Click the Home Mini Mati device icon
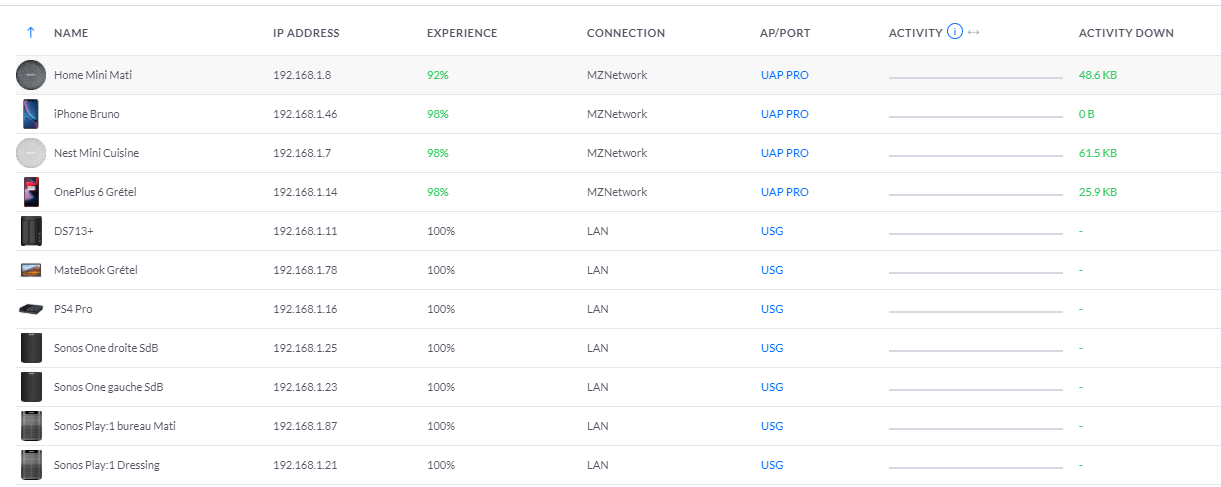The image size is (1221, 487). (x=31, y=75)
